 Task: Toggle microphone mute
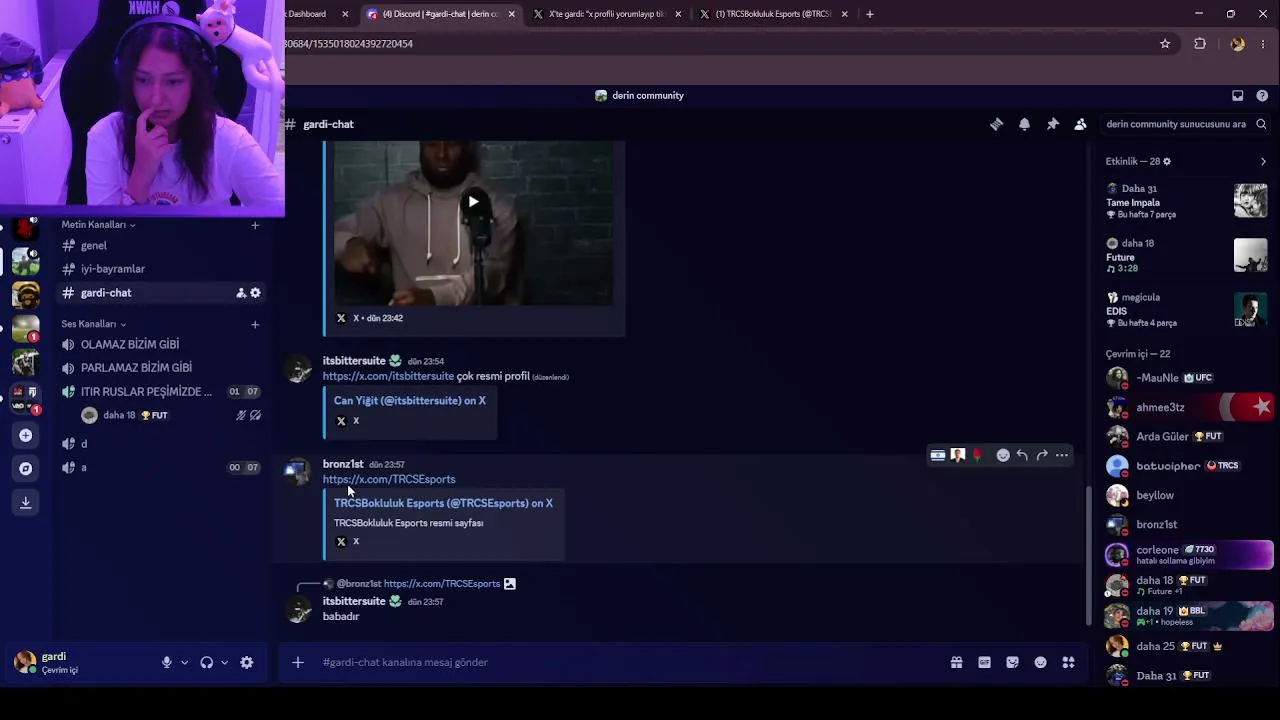tap(166, 662)
